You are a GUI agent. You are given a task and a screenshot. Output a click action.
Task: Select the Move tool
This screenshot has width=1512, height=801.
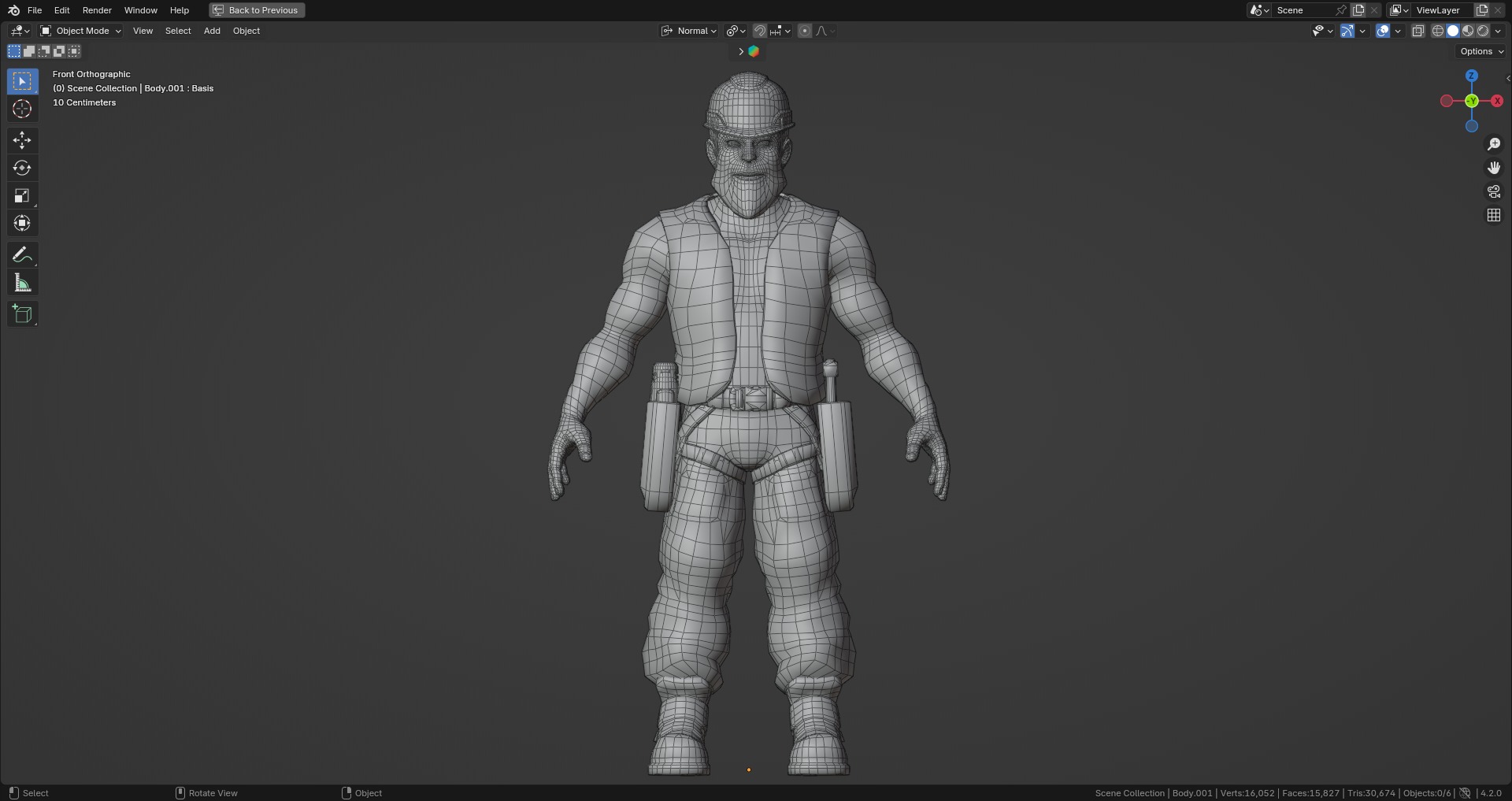point(22,140)
